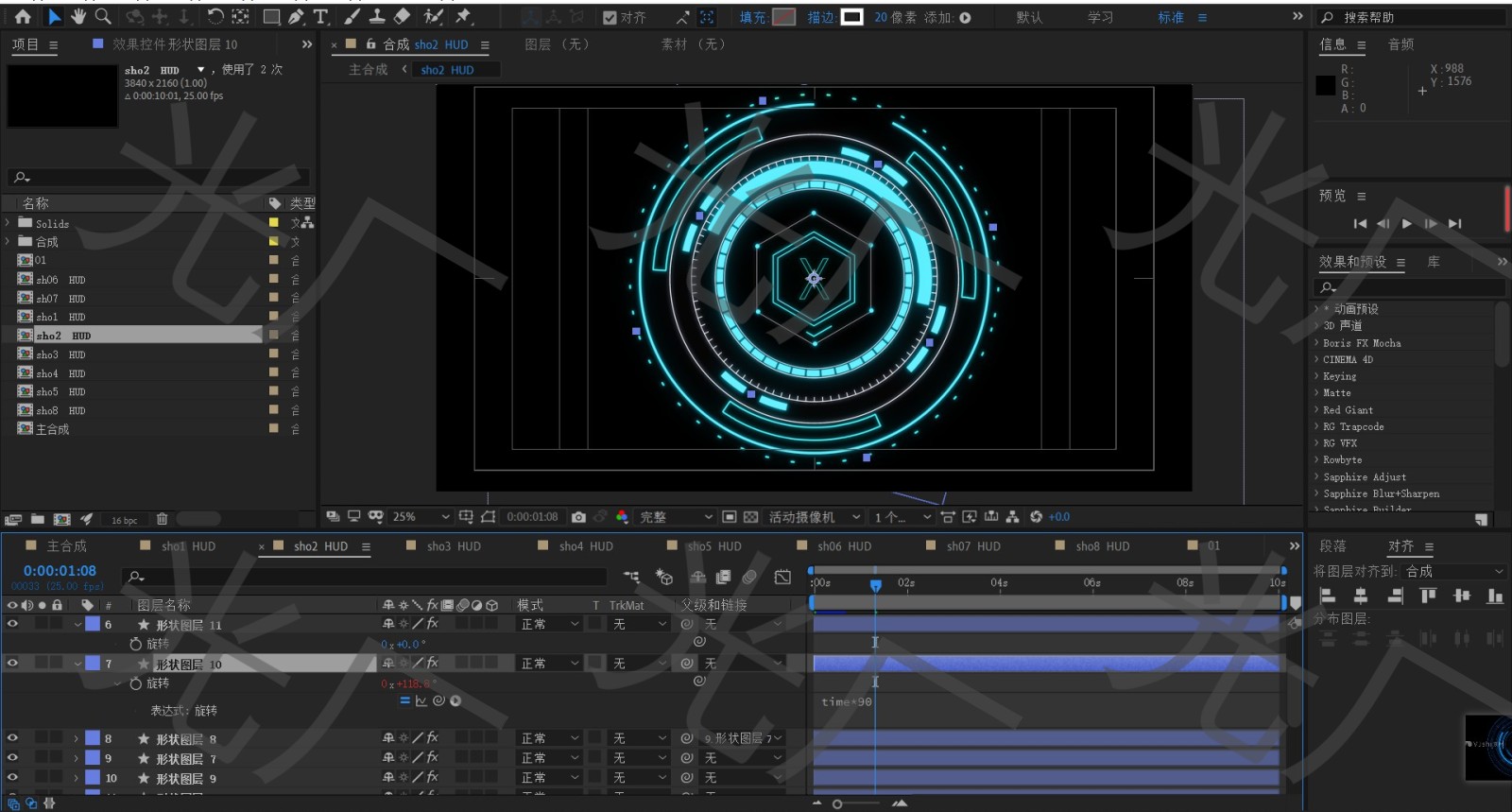Expand the Red Giant effects category
This screenshot has height=812, width=1512.
point(1316,410)
